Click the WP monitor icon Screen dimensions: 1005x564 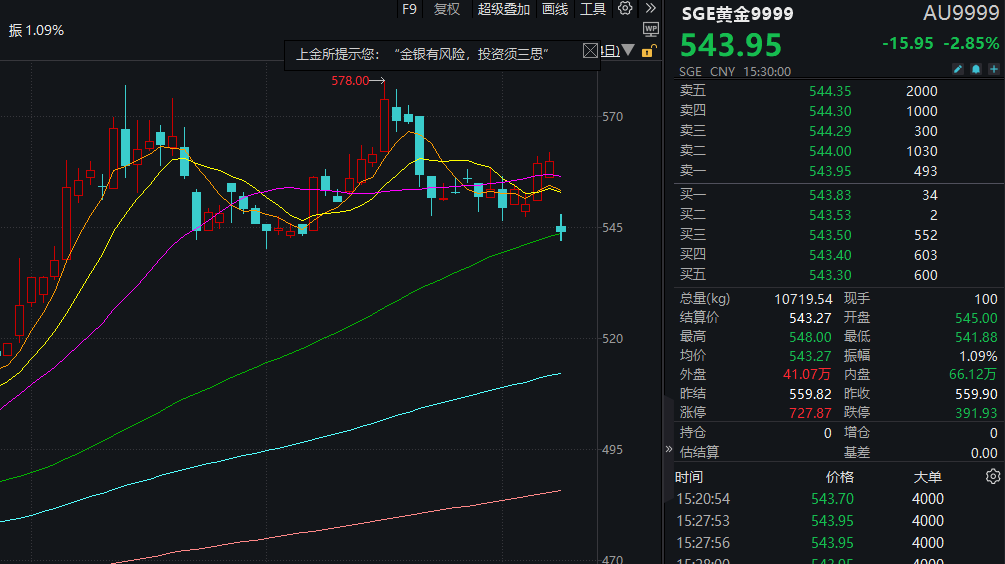pos(650,30)
